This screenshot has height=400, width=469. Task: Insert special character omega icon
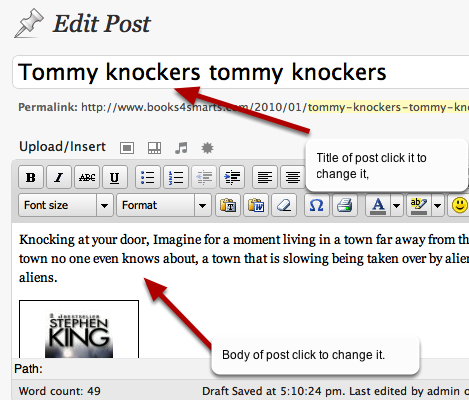[x=316, y=205]
